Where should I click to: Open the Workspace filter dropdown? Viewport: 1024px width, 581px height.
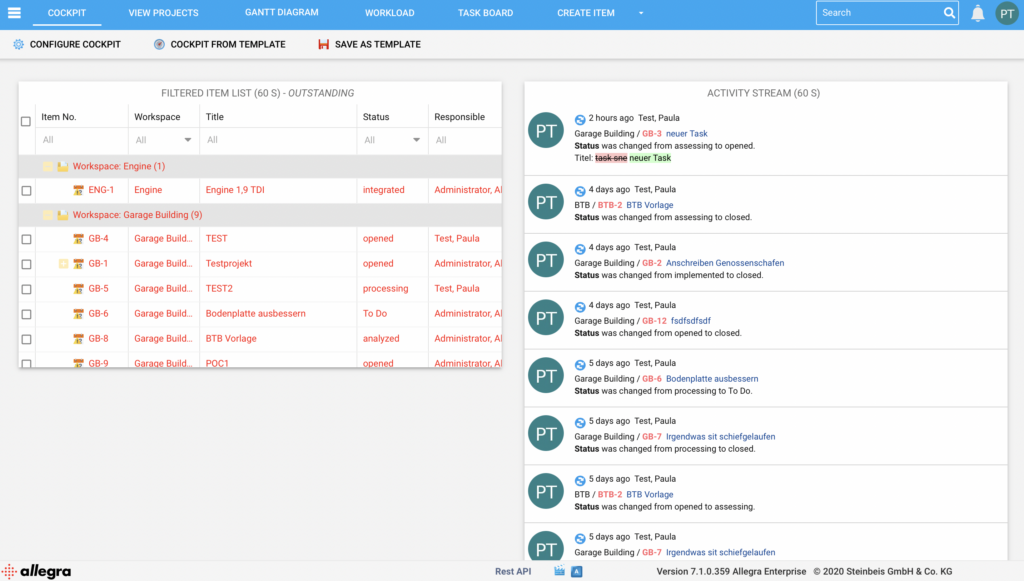click(187, 140)
